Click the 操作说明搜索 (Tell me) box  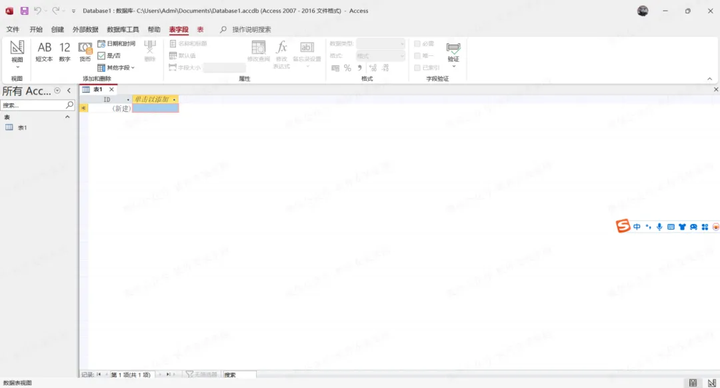coord(251,29)
